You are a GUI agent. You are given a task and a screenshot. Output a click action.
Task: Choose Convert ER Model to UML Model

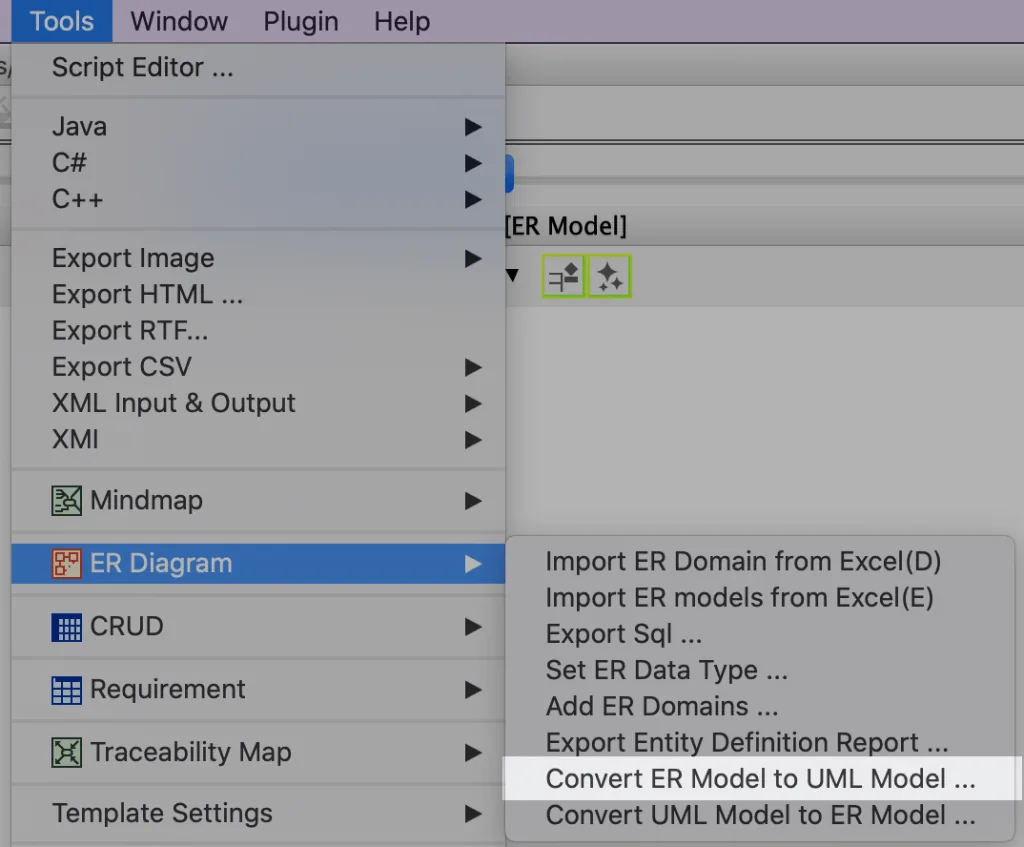pos(760,779)
